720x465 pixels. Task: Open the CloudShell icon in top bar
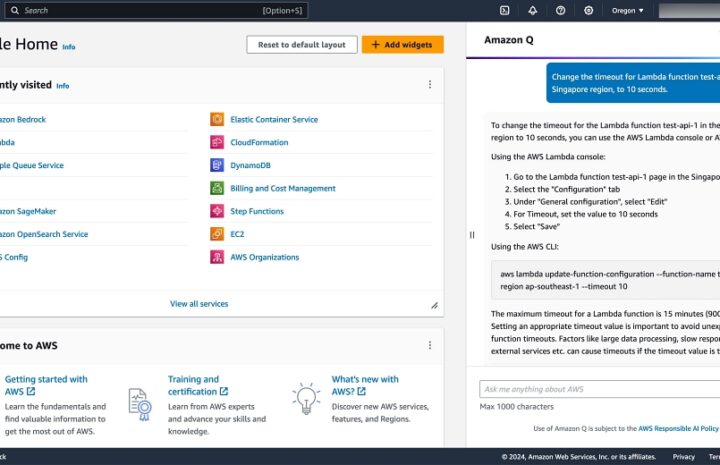pos(504,11)
